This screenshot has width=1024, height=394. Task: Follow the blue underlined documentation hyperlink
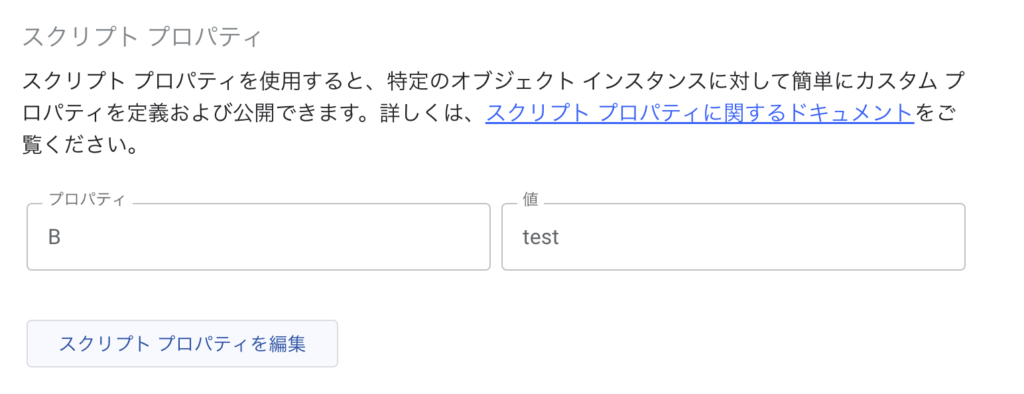699,114
